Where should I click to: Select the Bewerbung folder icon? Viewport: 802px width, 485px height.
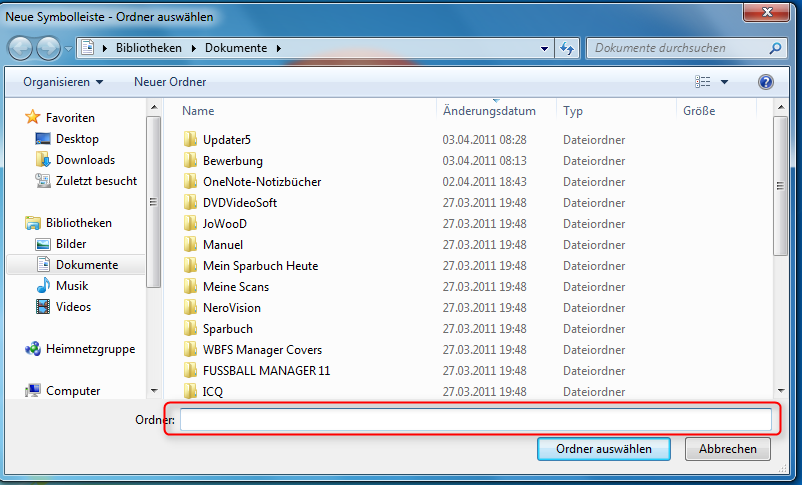(x=190, y=160)
